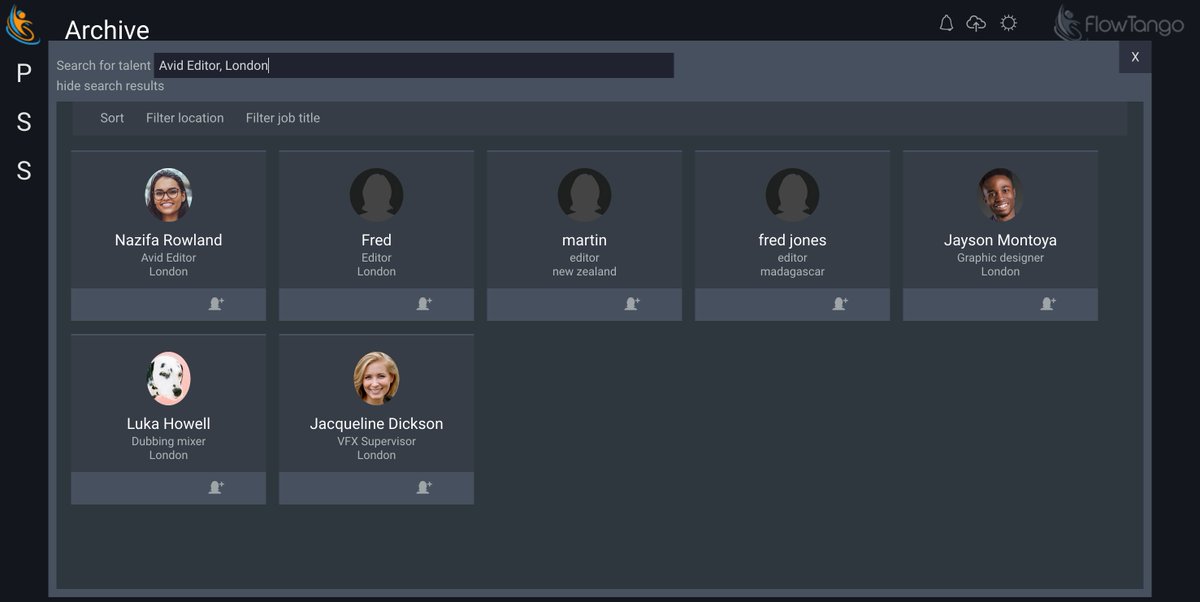This screenshot has width=1200, height=602.
Task: Click the VFX Supervisor job title
Action: click(x=376, y=442)
